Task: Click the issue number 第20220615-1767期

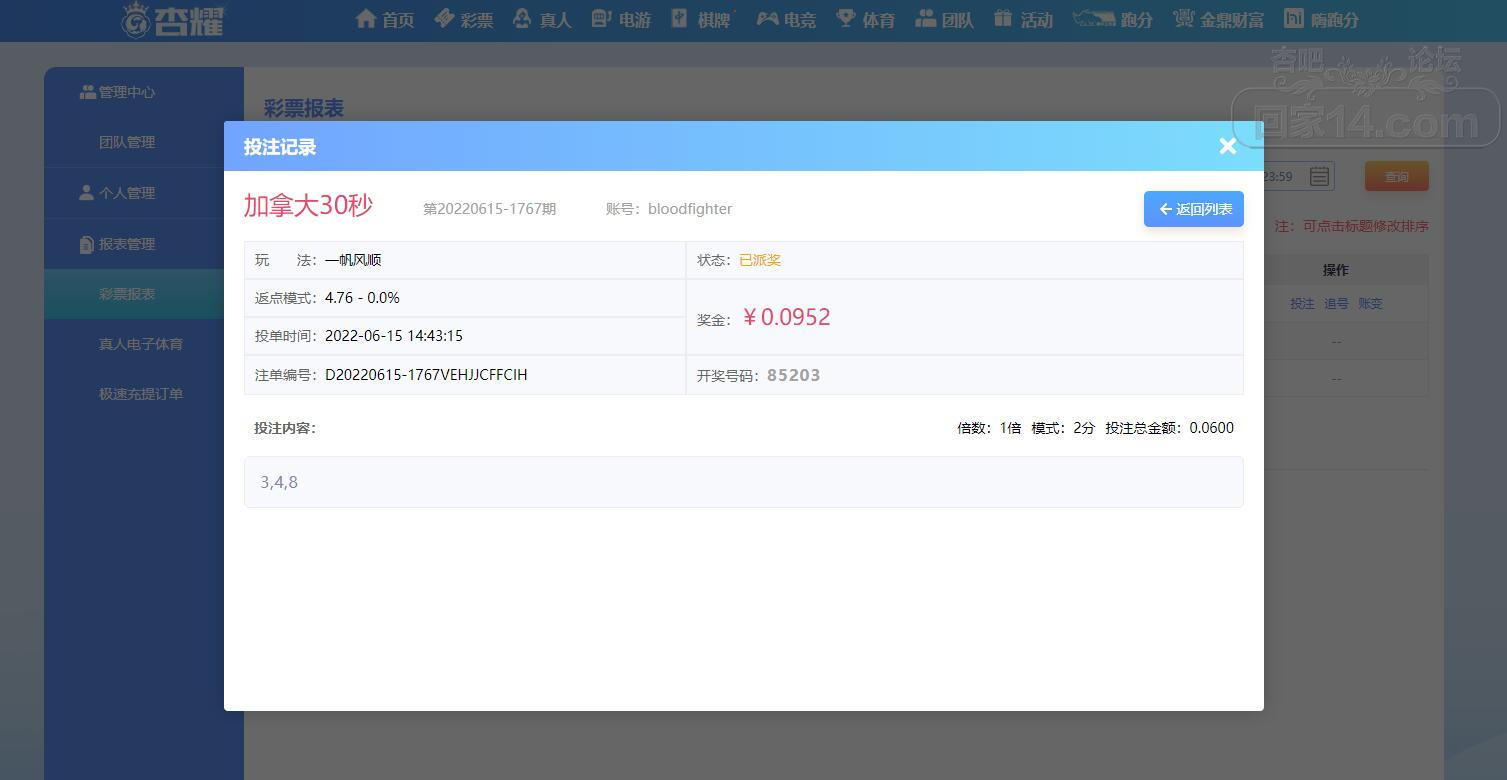Action: click(489, 209)
